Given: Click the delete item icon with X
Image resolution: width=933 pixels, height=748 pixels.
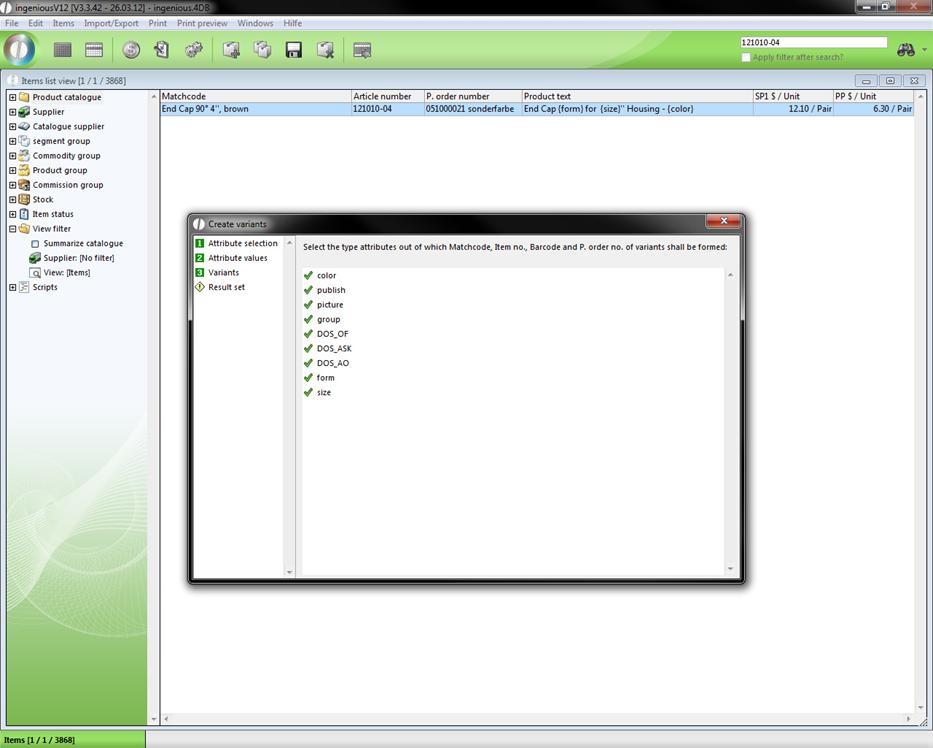Looking at the screenshot, I should [x=325, y=50].
